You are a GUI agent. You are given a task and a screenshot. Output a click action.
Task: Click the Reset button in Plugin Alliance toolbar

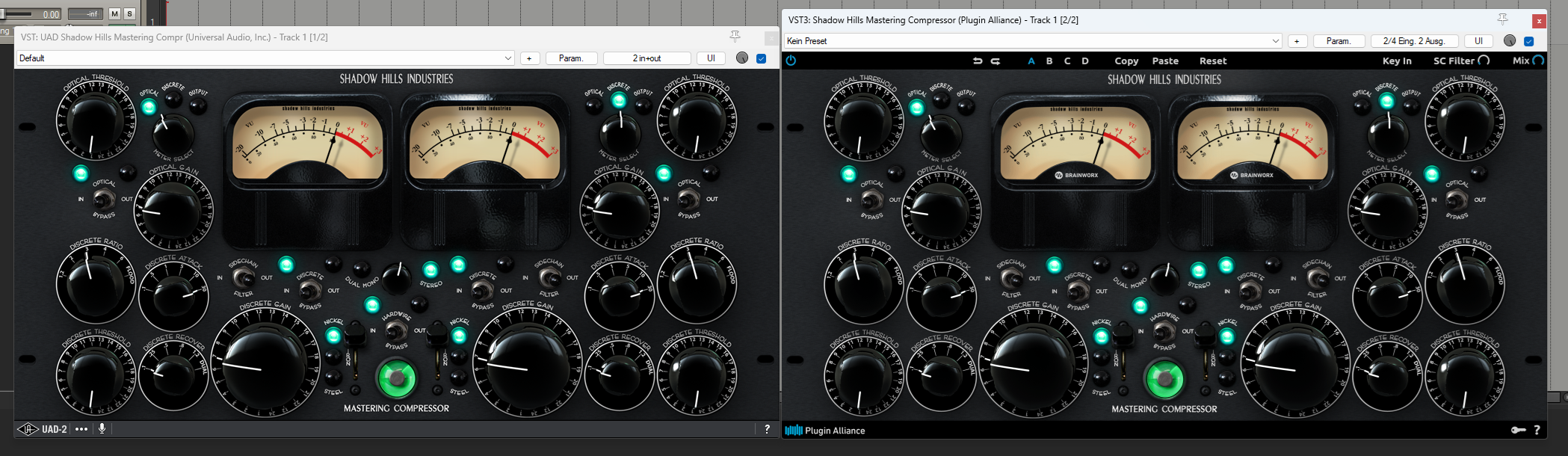coord(1212,61)
